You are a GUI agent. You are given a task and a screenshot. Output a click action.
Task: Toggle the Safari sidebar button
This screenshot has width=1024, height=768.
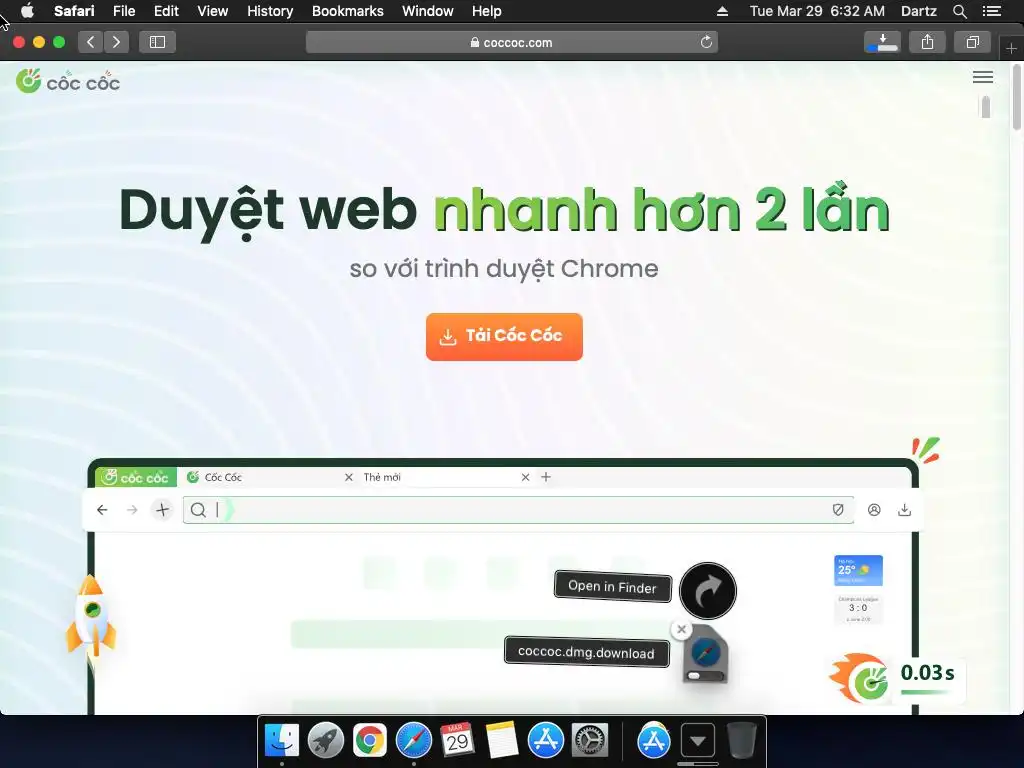pyautogui.click(x=157, y=42)
